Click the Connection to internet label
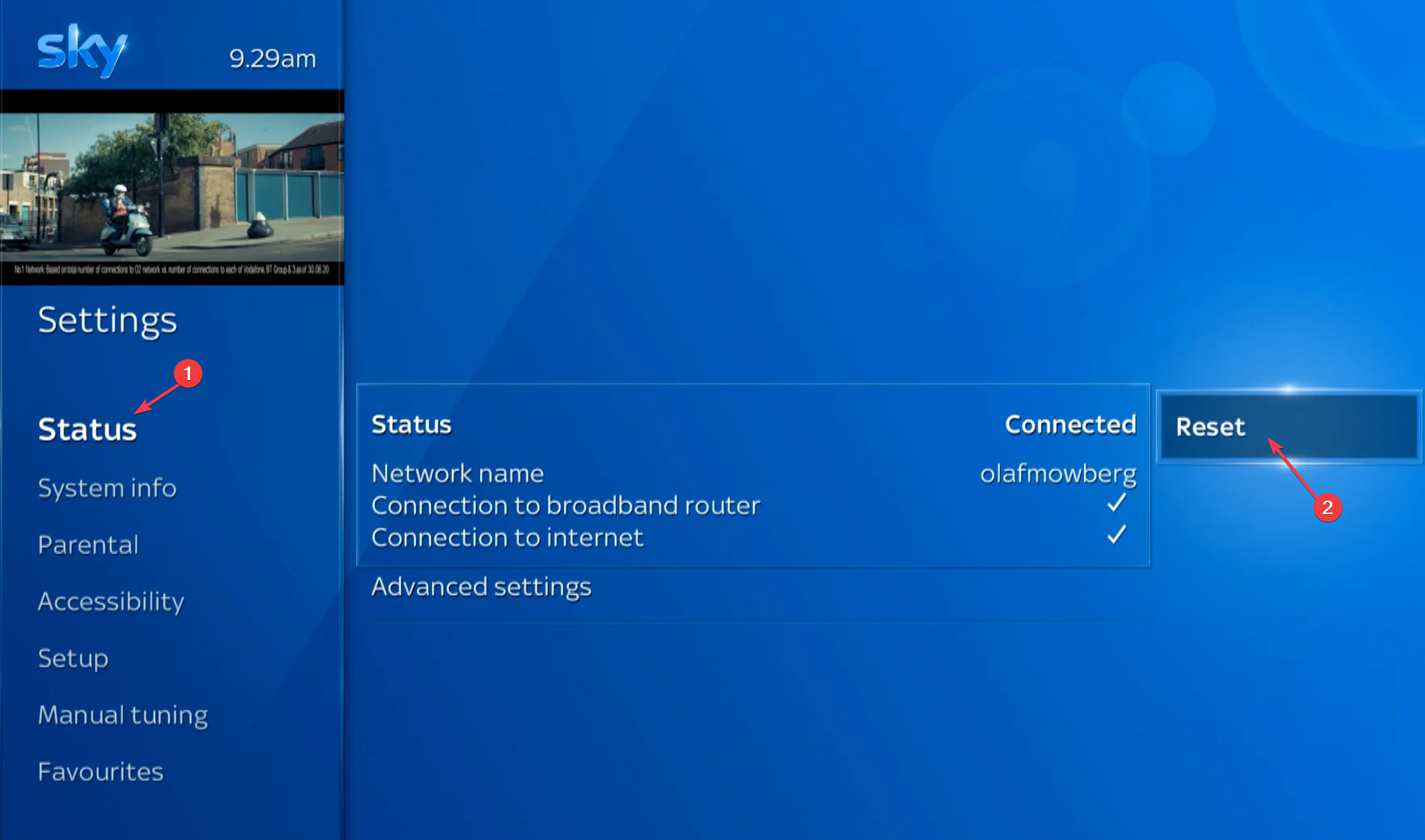 (x=508, y=537)
